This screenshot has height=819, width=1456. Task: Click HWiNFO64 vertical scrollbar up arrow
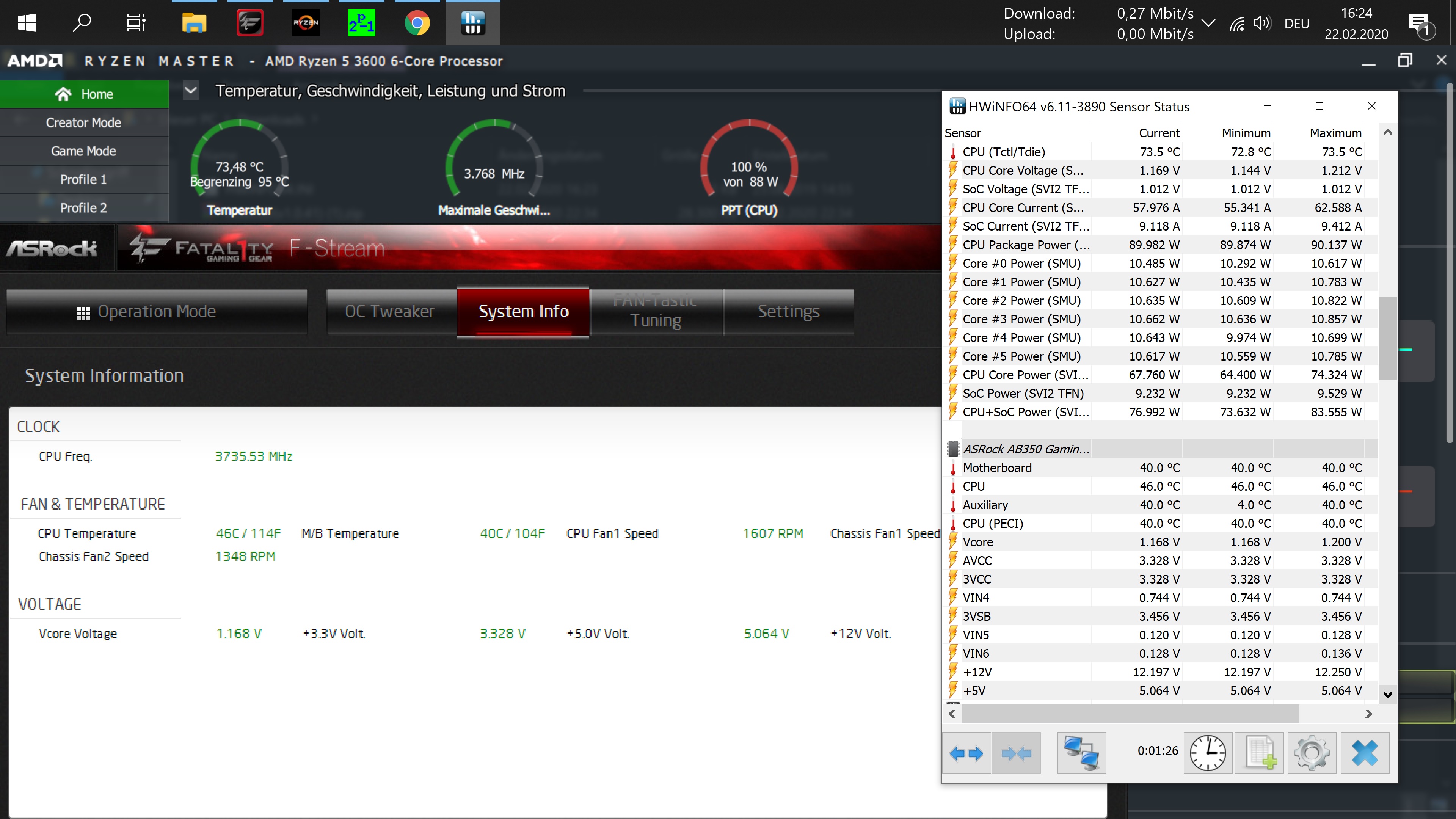[x=1388, y=133]
